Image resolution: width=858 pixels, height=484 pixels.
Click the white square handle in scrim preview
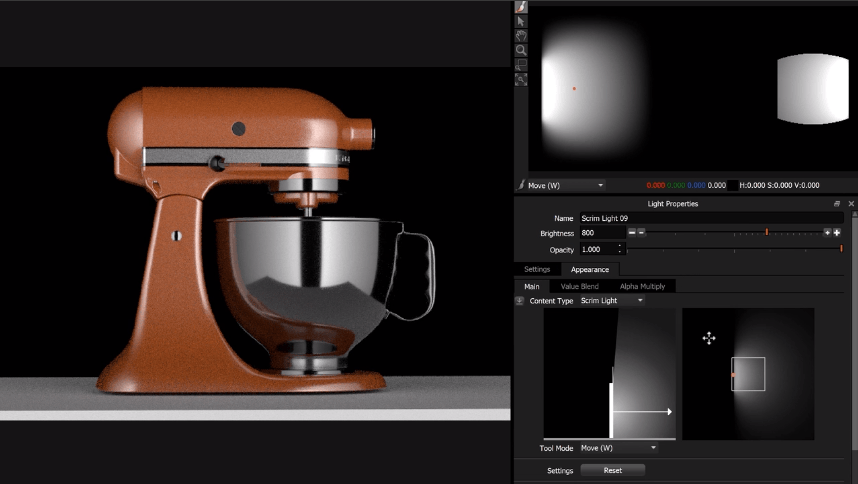[x=748, y=374]
